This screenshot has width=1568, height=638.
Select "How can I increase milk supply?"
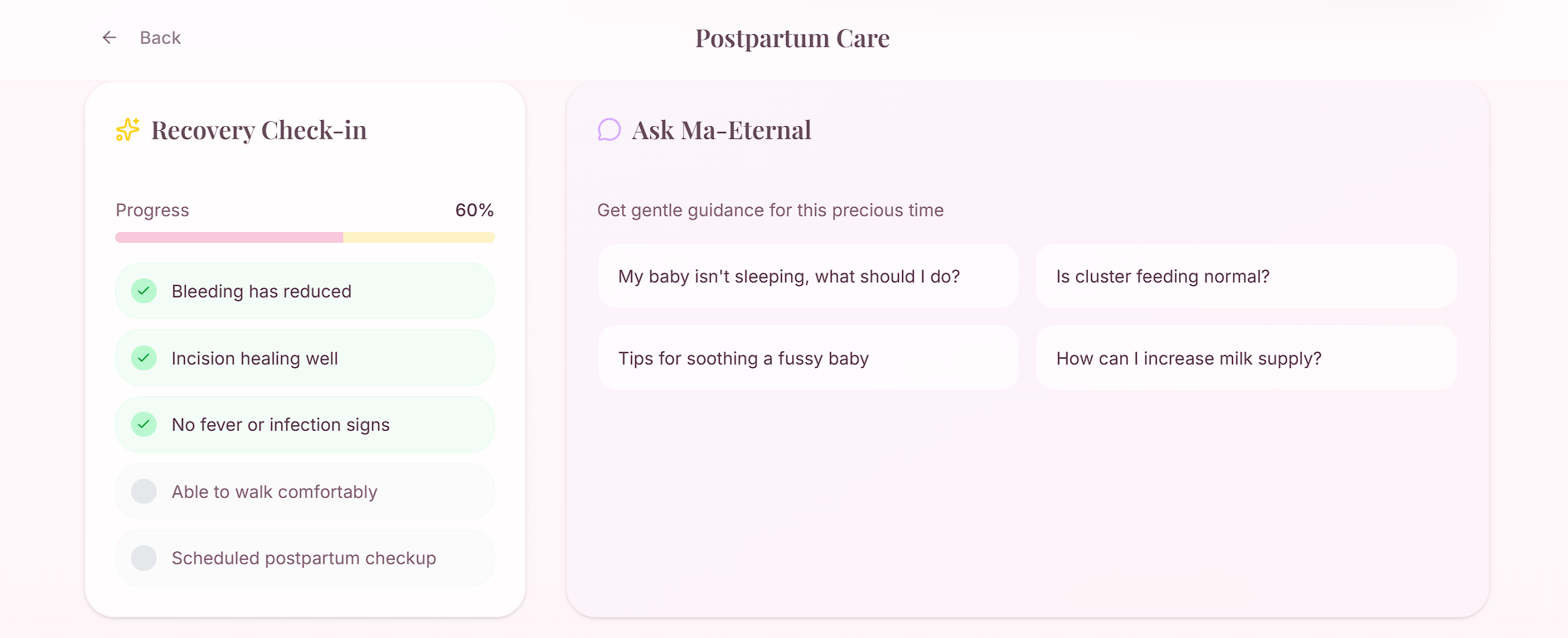tap(1245, 358)
